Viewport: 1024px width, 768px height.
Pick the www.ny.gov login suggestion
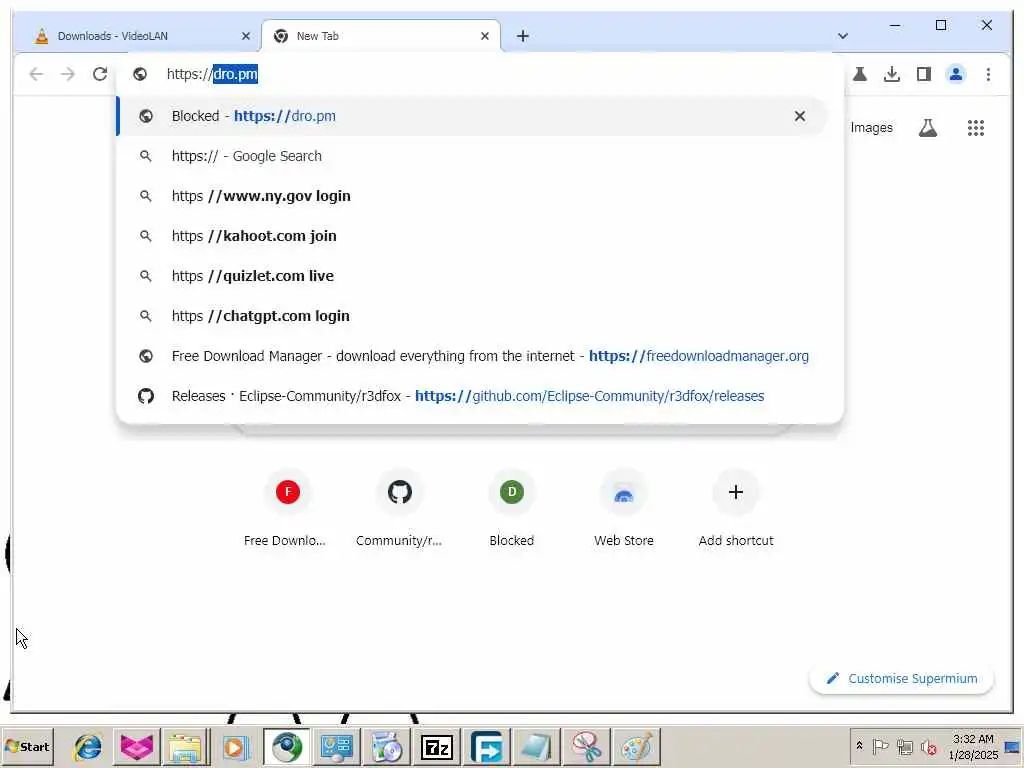coord(472,196)
